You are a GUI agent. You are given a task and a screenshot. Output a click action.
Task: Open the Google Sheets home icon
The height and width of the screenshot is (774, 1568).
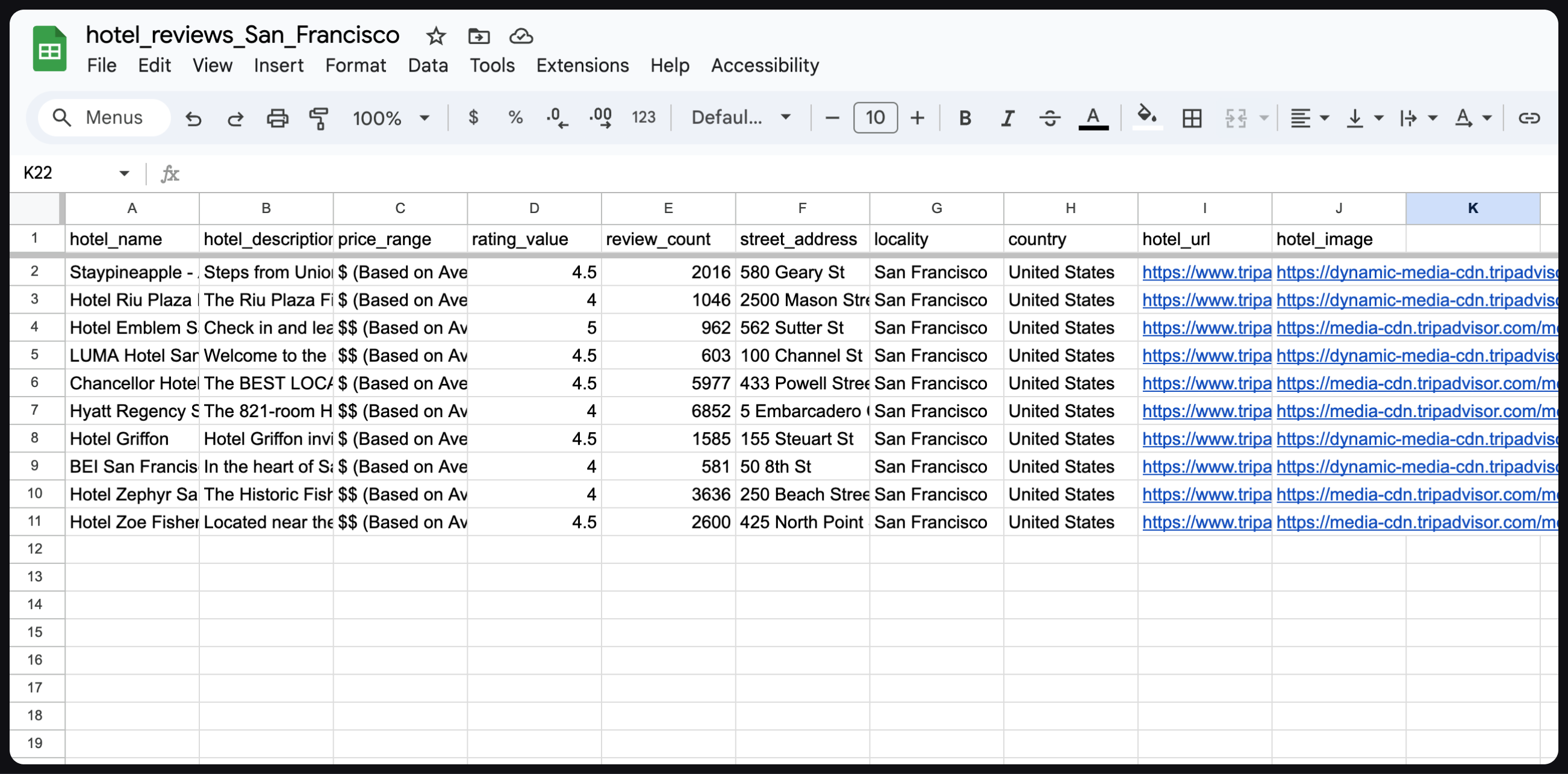[49, 49]
